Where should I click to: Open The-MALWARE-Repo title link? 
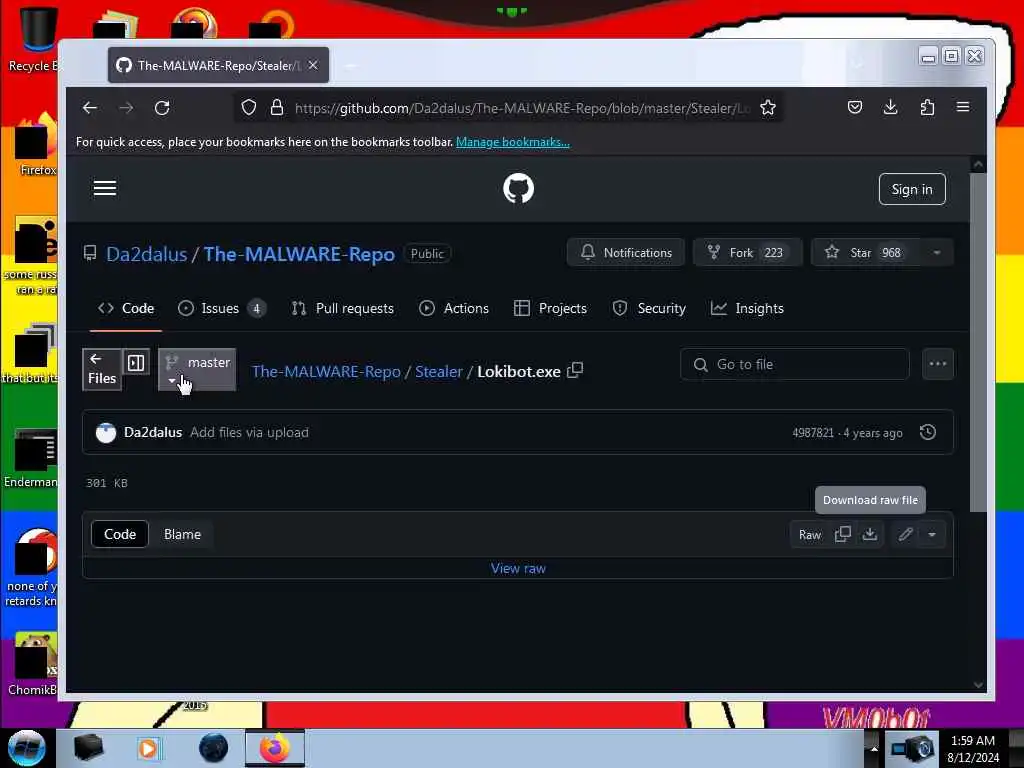tap(299, 254)
